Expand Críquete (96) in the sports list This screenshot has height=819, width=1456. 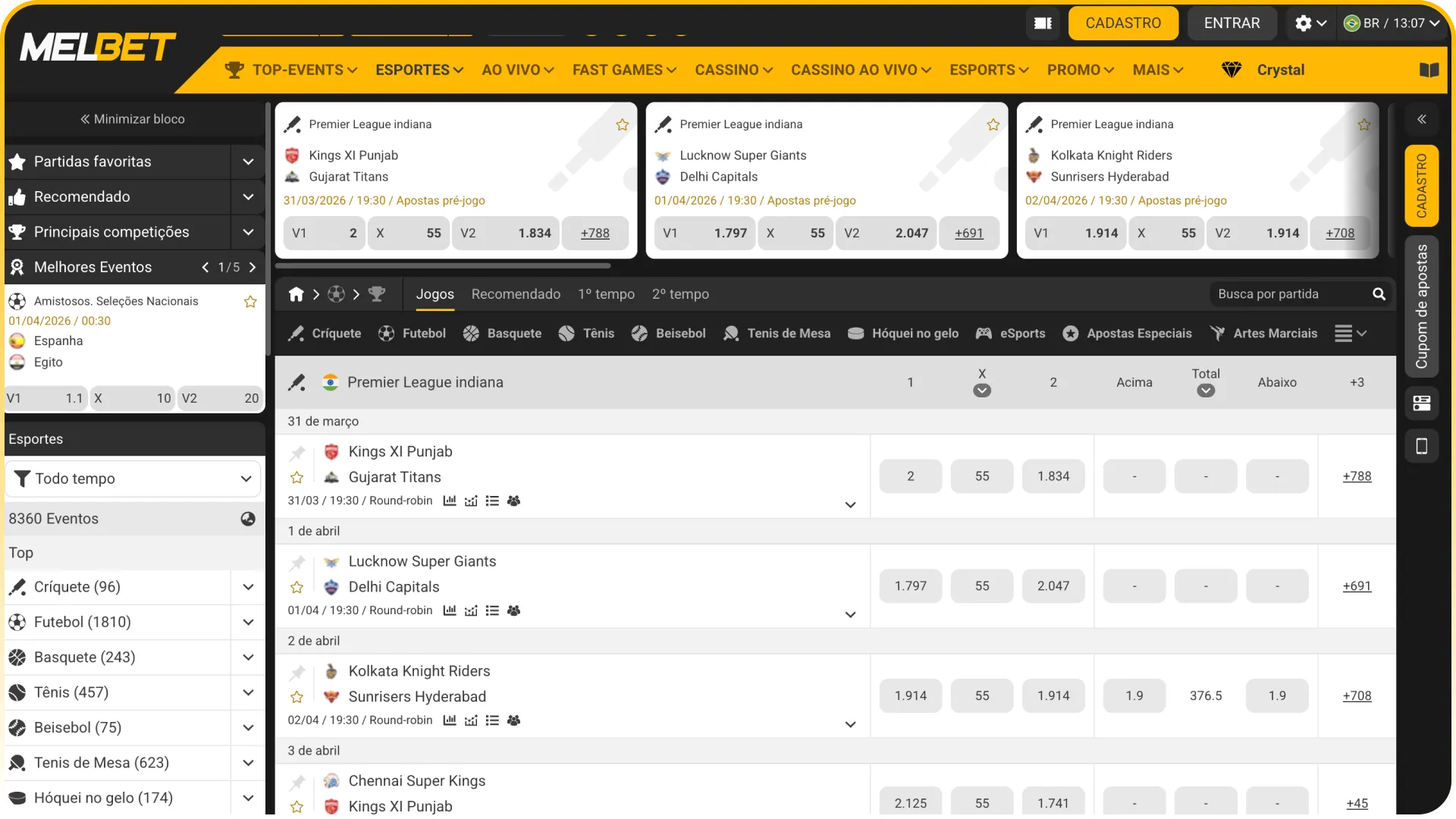click(248, 587)
